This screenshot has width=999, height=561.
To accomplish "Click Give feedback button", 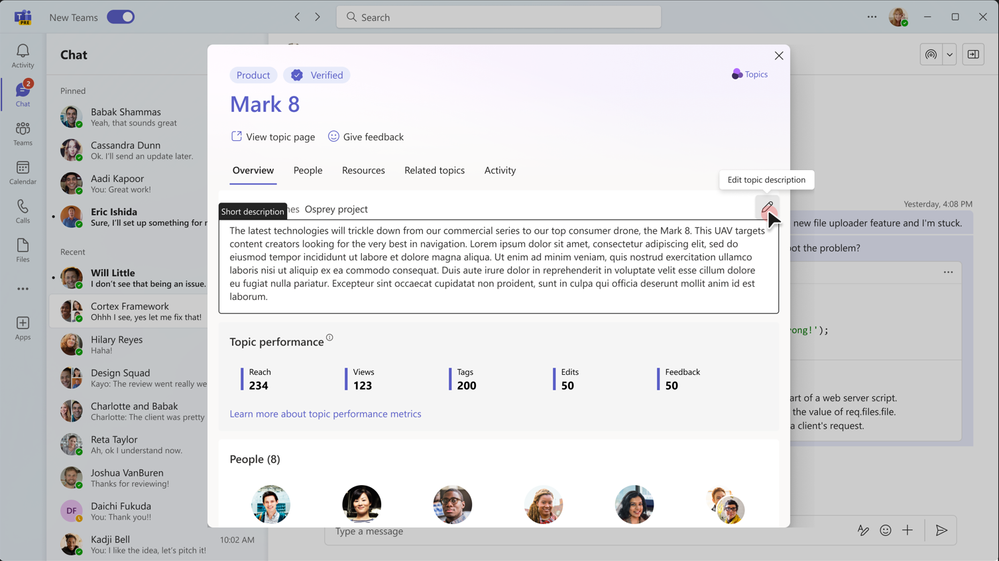I will click(366, 137).
